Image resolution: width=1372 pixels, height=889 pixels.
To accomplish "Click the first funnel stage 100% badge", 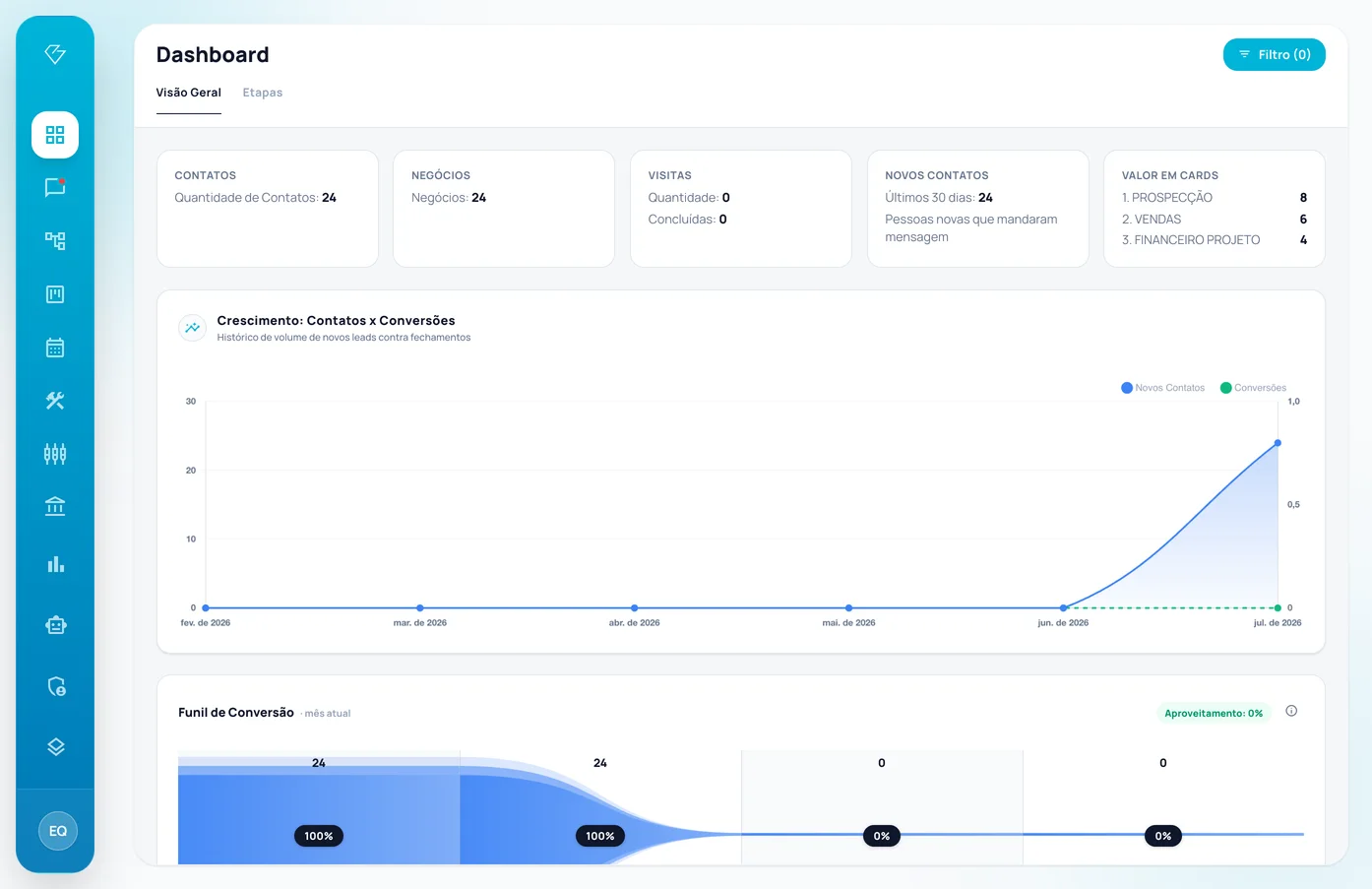I will pyautogui.click(x=319, y=836).
